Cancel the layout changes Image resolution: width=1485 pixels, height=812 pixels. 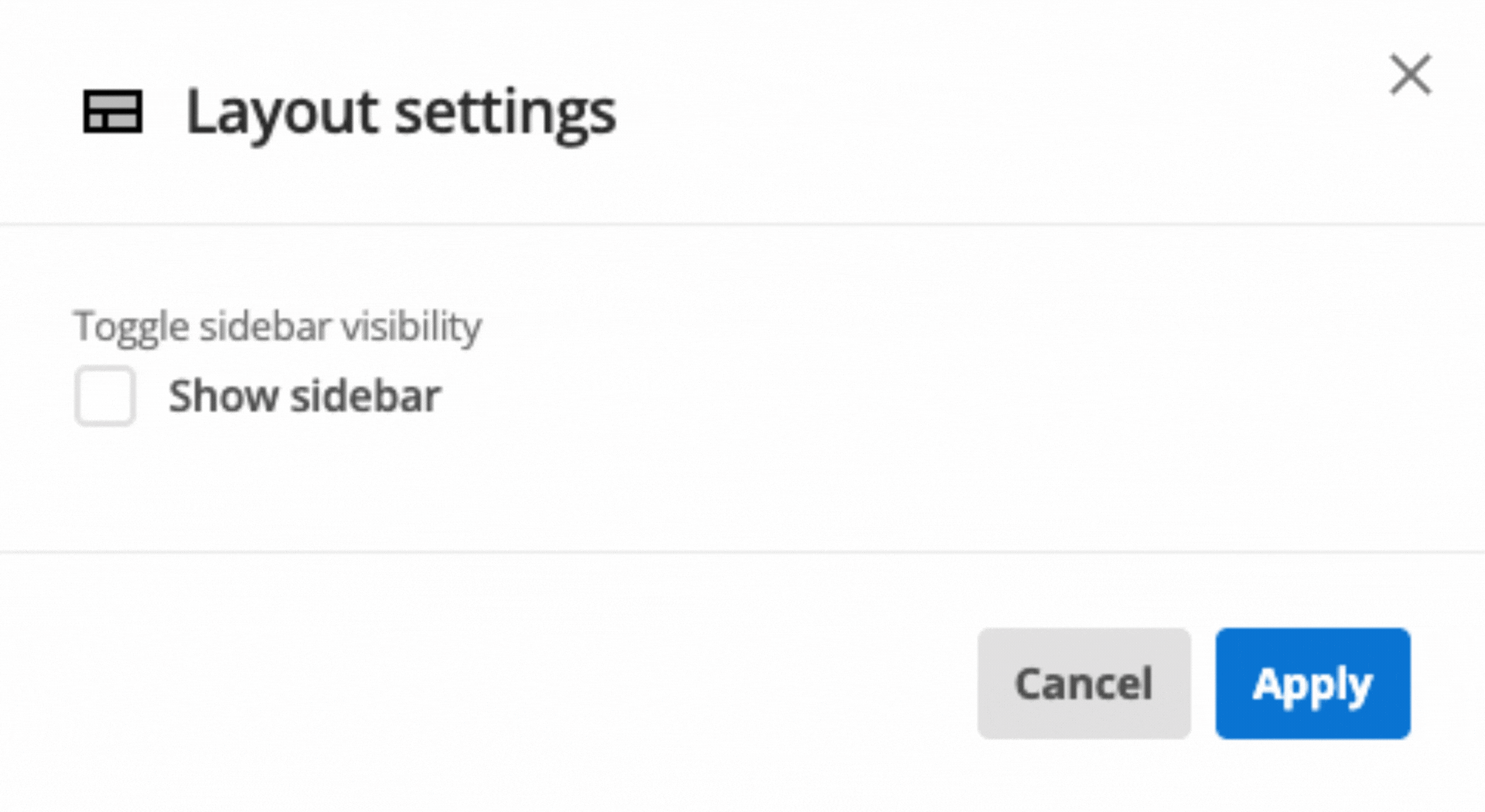tap(1084, 684)
